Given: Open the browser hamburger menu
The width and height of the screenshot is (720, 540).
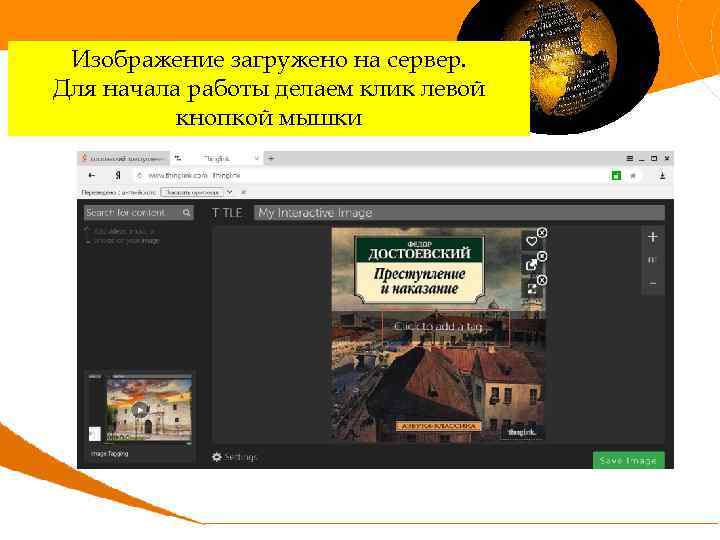Looking at the screenshot, I should click(630, 158).
